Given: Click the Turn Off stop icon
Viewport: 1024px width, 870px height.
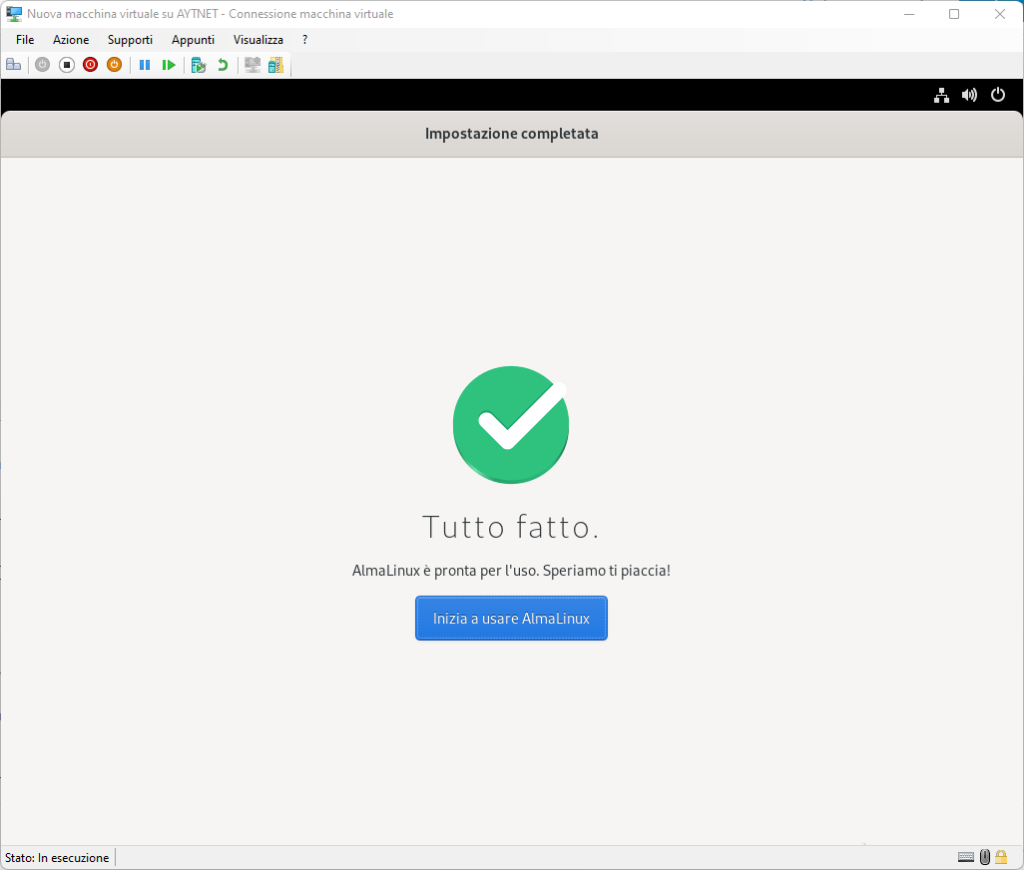Looking at the screenshot, I should [x=67, y=65].
